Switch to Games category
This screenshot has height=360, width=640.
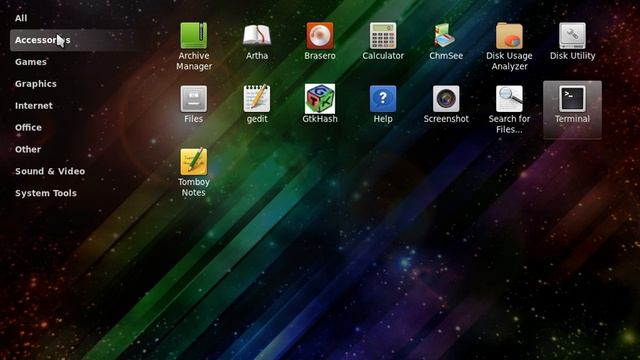[x=31, y=62]
